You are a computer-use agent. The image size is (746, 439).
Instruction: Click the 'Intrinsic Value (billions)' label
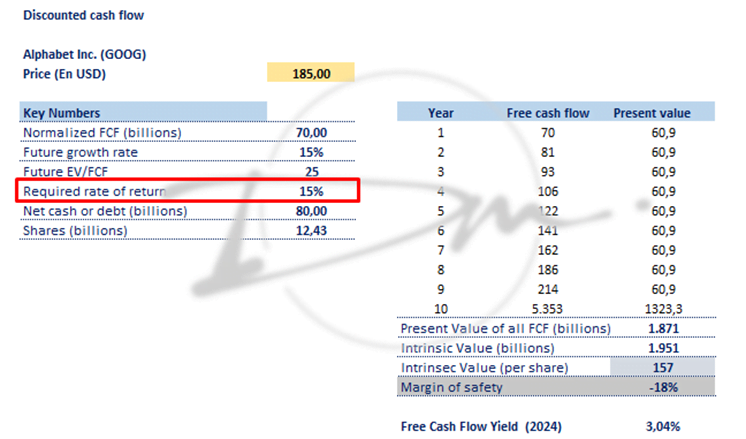(x=477, y=348)
